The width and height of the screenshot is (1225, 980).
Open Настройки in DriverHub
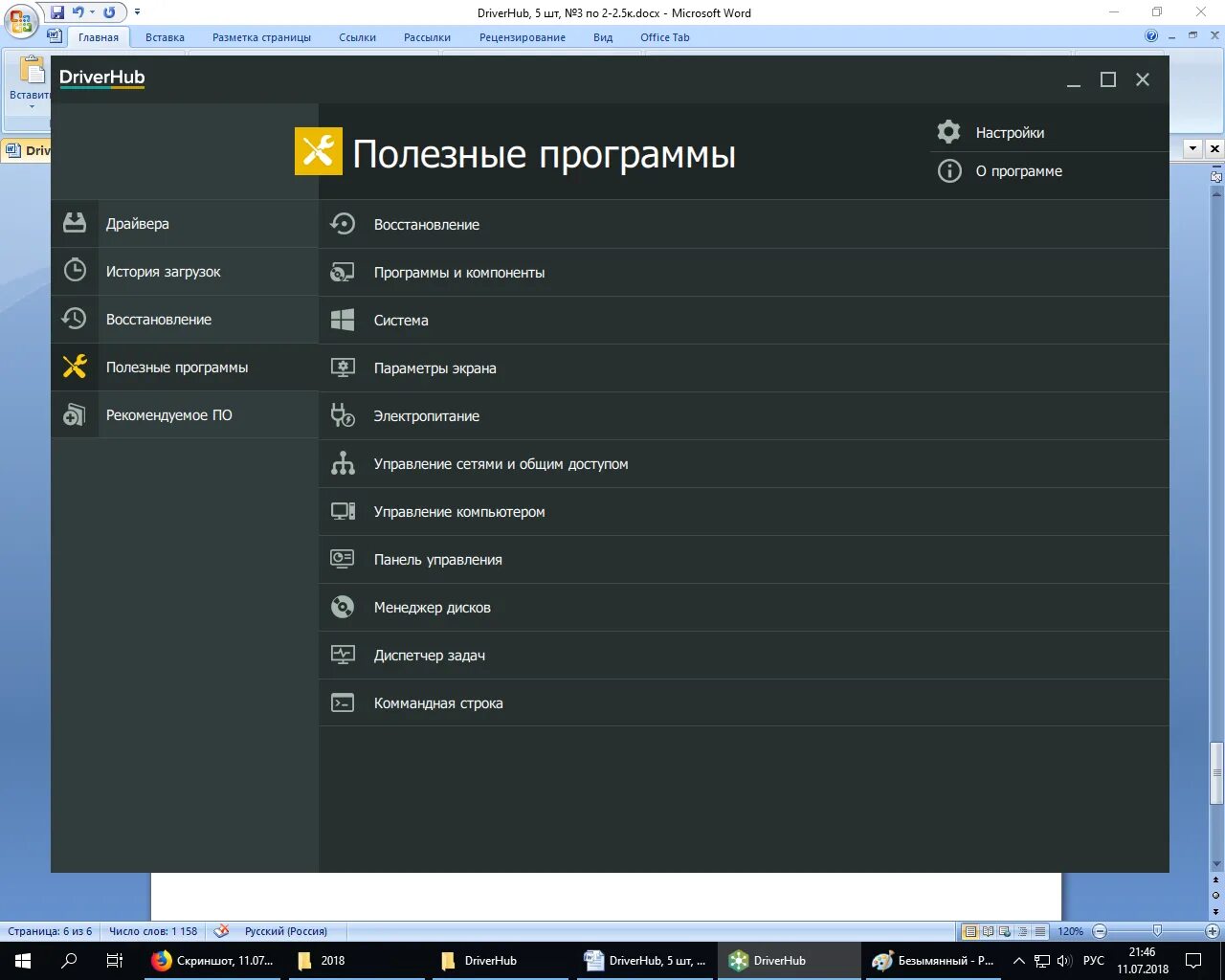click(x=1049, y=132)
